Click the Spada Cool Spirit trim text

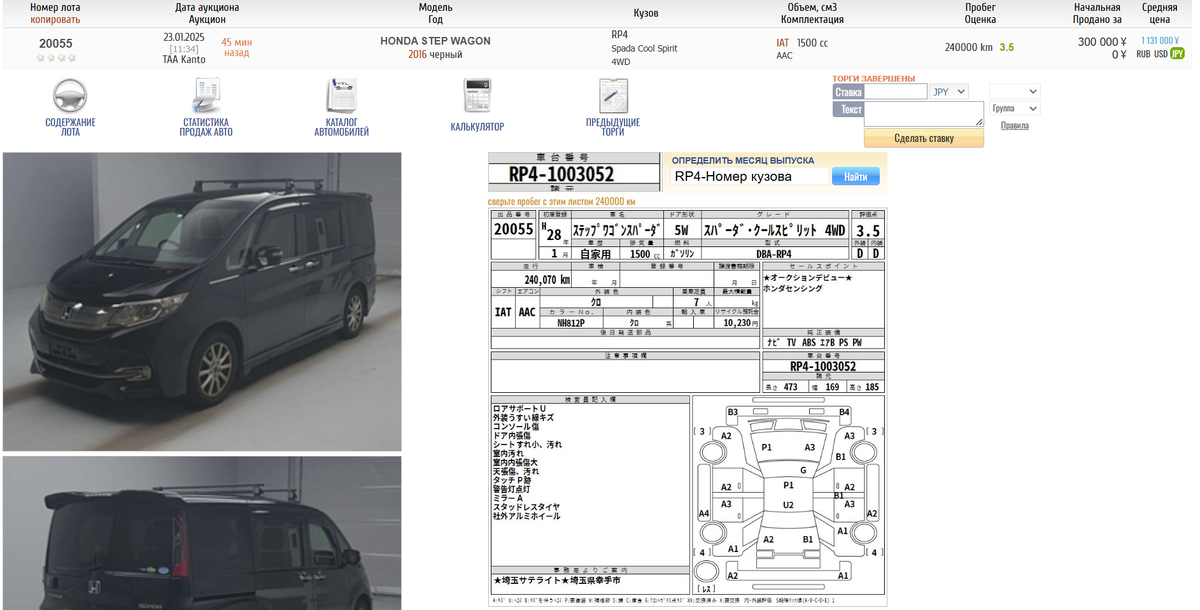pos(644,48)
